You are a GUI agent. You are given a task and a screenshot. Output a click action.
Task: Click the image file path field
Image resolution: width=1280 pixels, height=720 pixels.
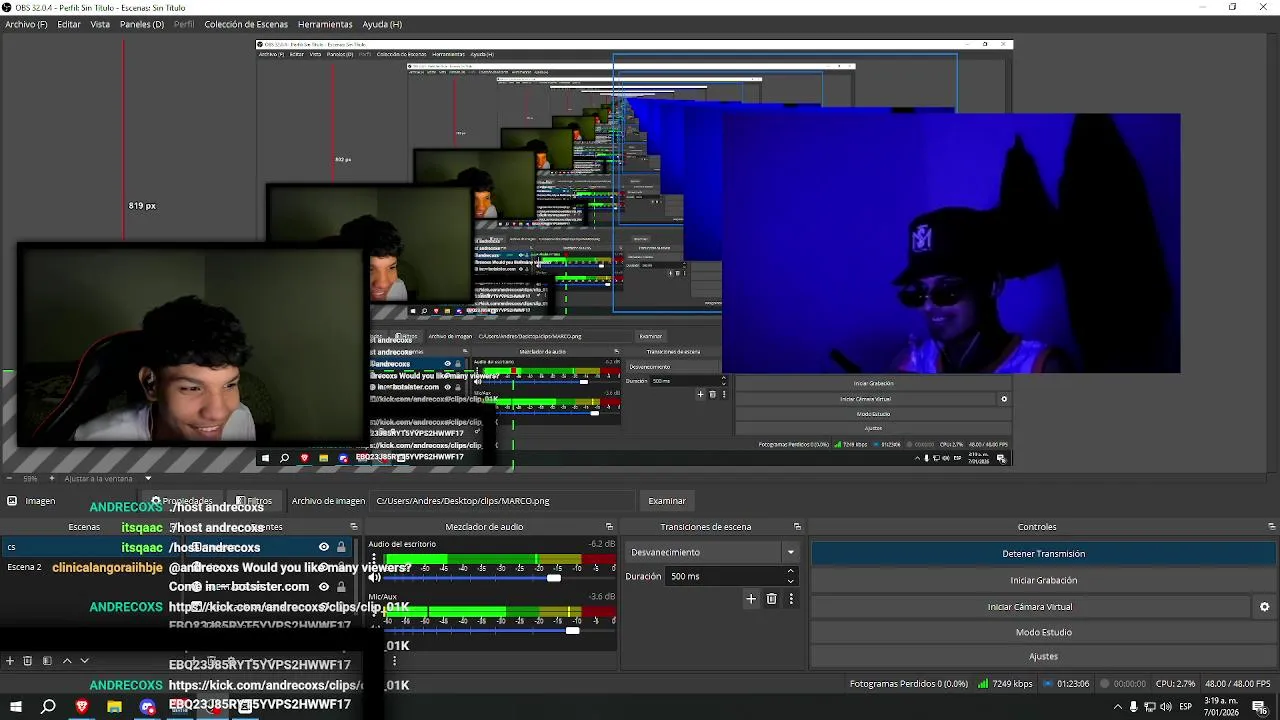[503, 501]
